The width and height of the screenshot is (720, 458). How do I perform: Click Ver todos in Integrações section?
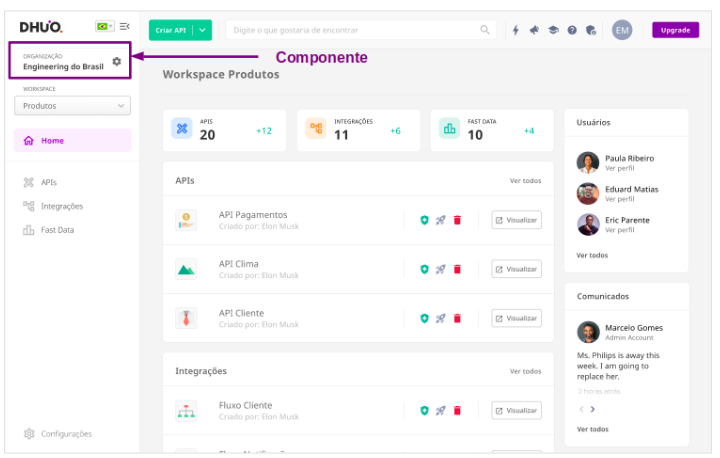(525, 371)
